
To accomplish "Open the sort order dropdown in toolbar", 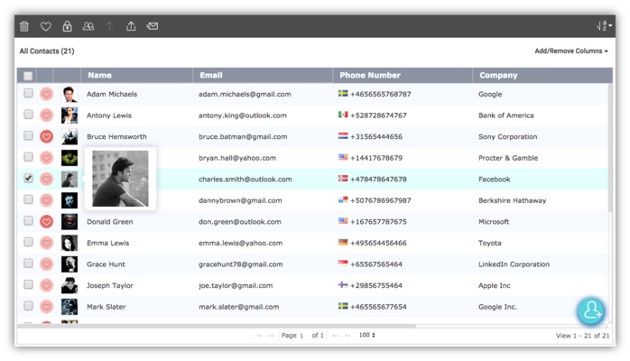I will point(604,26).
